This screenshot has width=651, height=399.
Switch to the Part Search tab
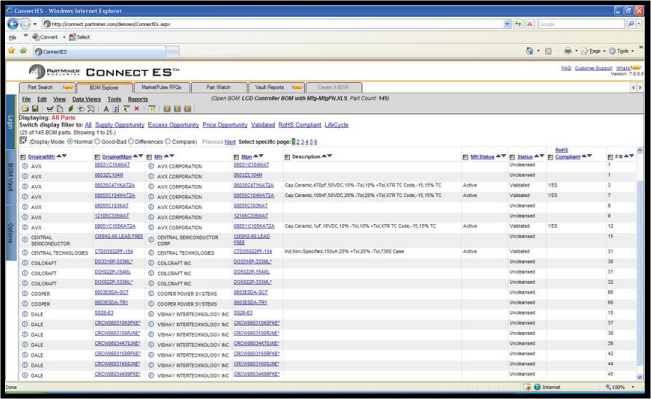click(x=47, y=87)
